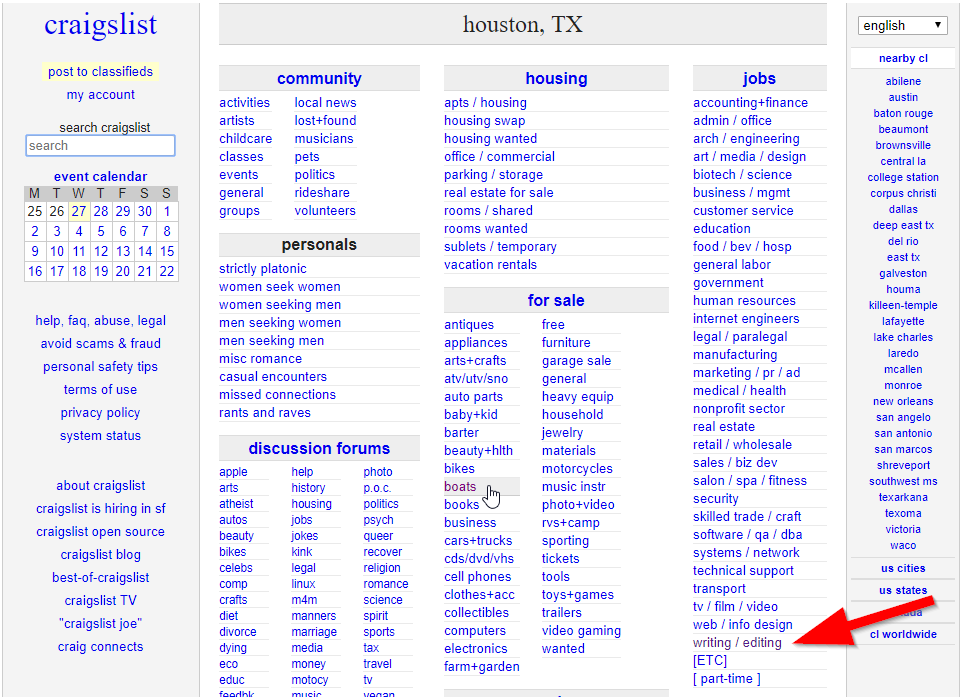Screen dimensions: 970x697
Task: Open vacation rentals link
Action: pos(491,265)
